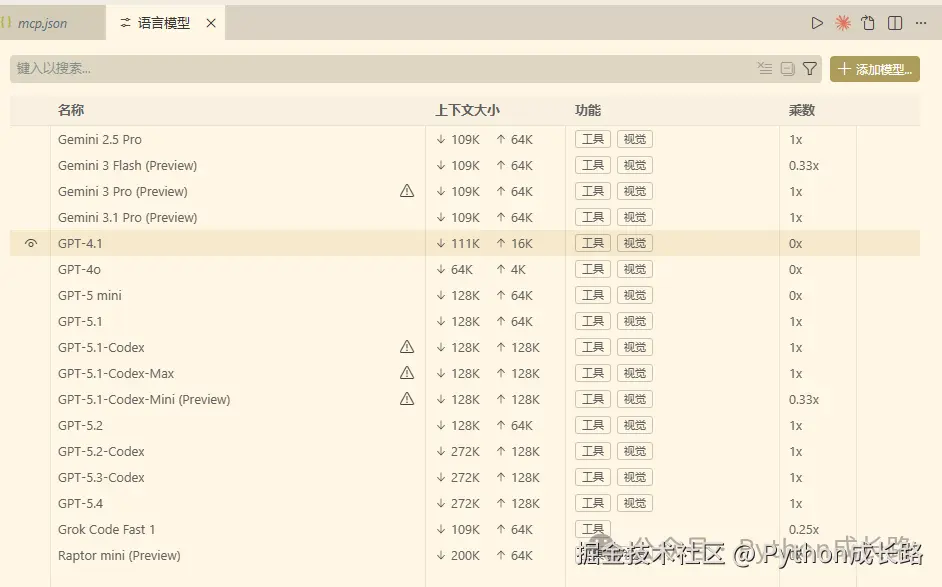Select the Gemini 3 Flash (Preview) model name

tap(127, 165)
